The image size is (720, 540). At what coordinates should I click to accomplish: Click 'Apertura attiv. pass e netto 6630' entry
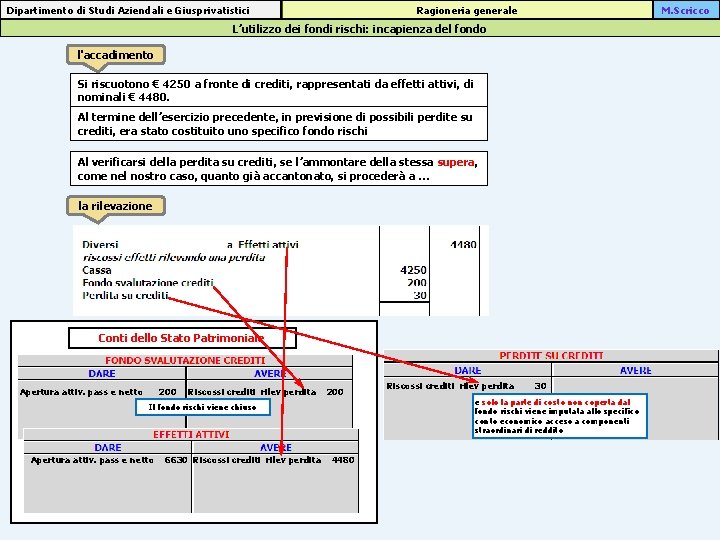coord(109,460)
